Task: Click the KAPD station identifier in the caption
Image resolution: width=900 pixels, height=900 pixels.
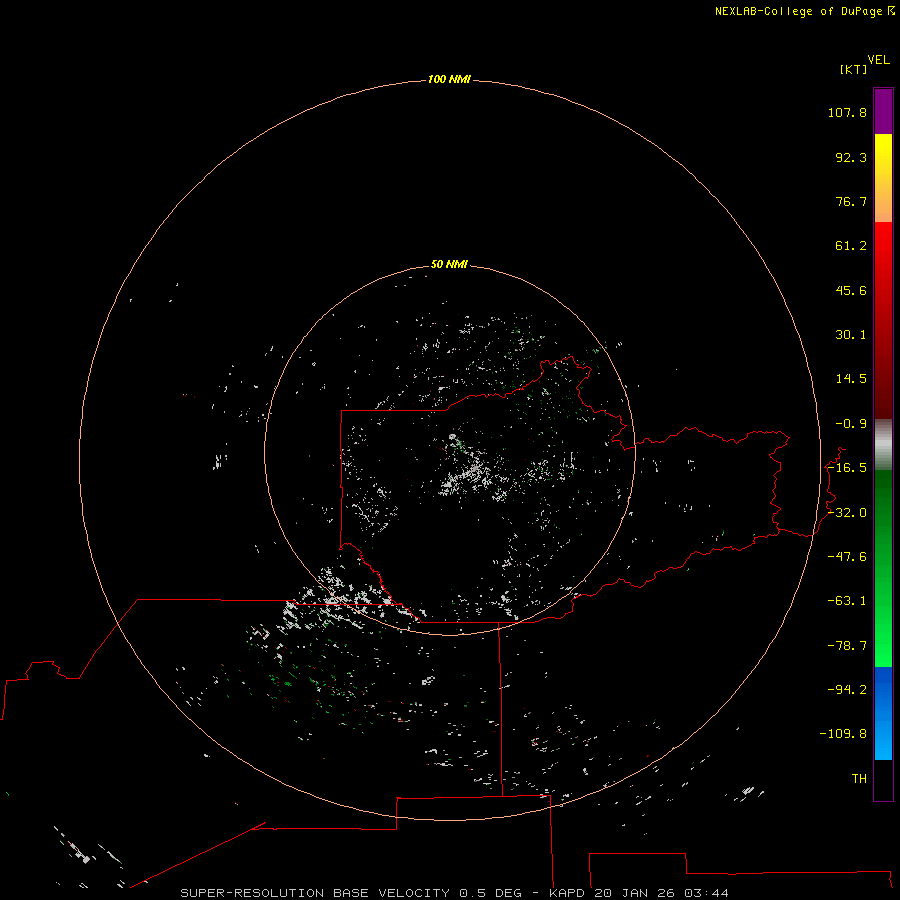Action: pyautogui.click(x=567, y=893)
